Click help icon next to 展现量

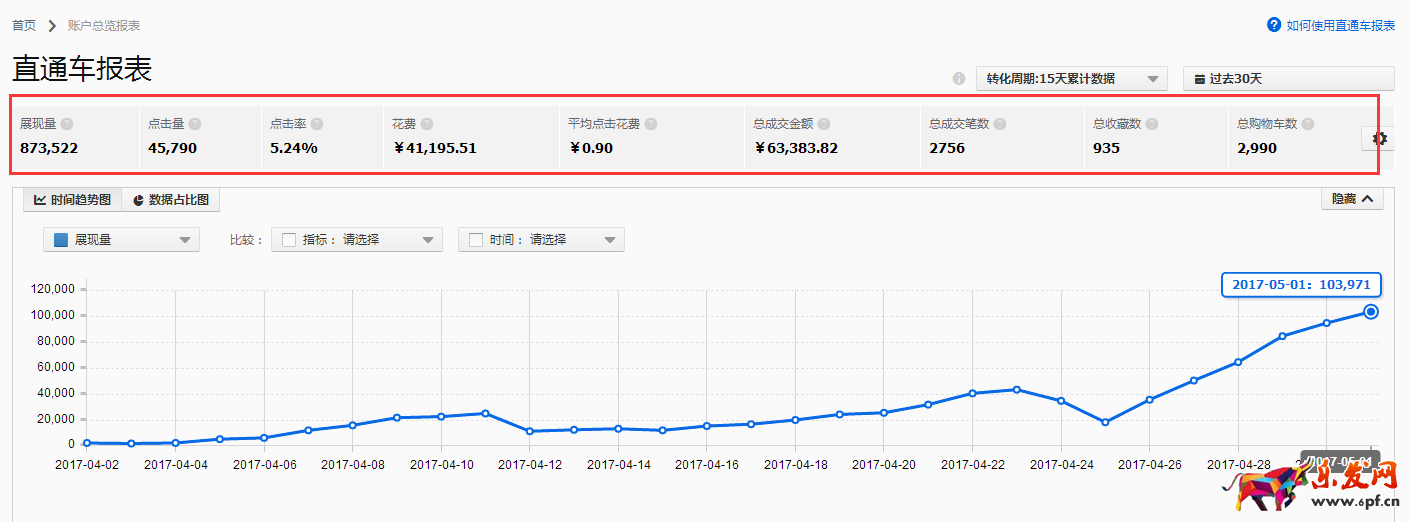(67, 124)
